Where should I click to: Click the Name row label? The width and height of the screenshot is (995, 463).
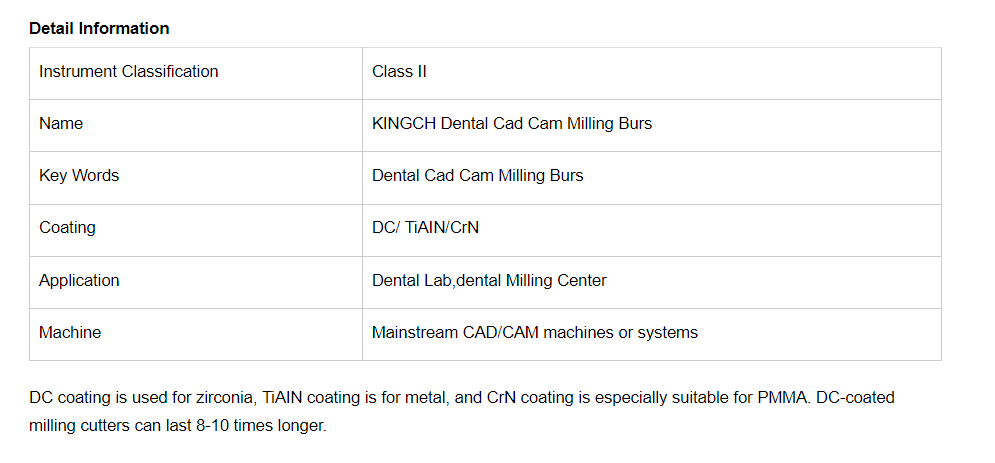pos(61,124)
